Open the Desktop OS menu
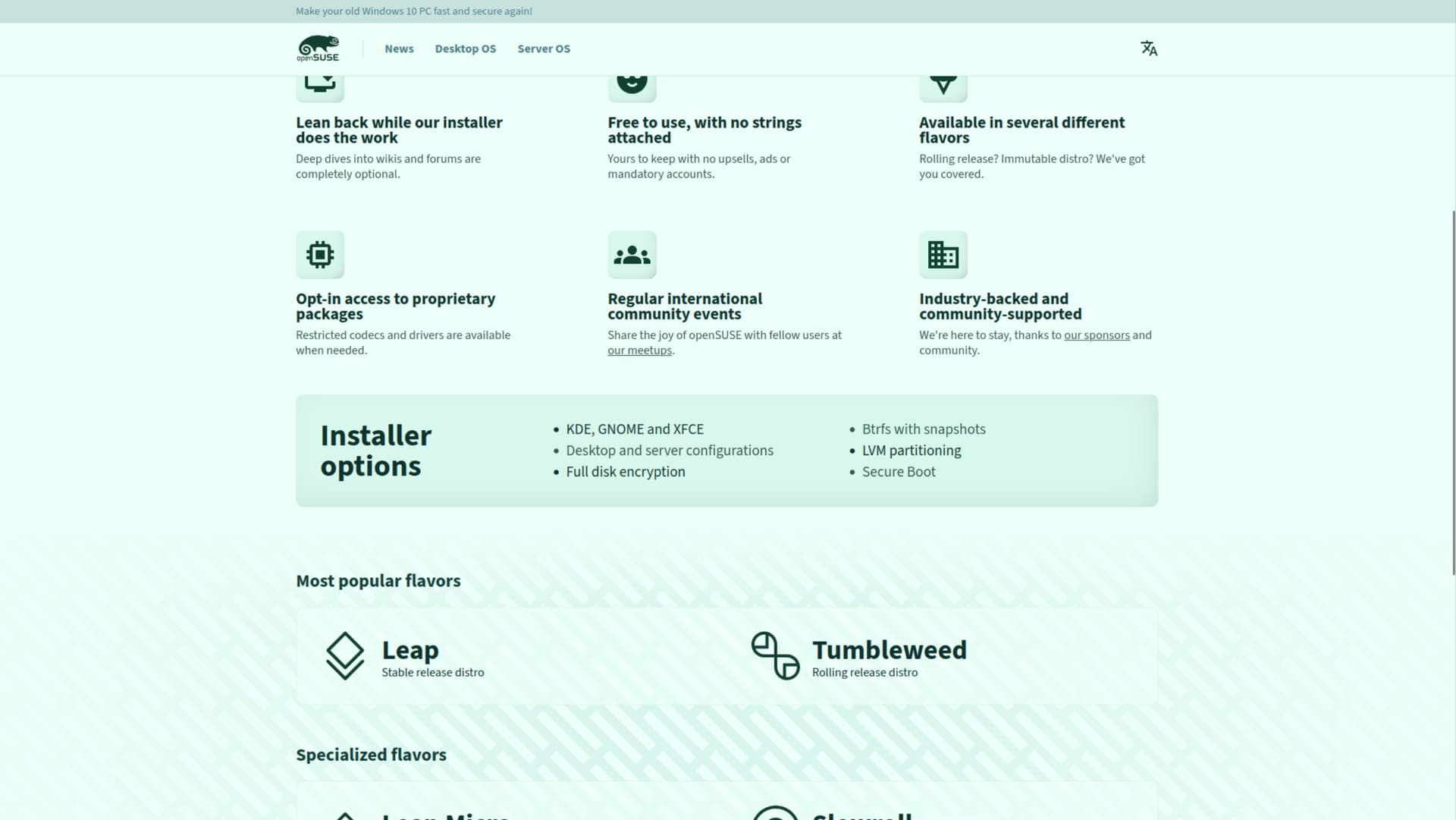Screen dimensions: 1456x820 (466, 49)
